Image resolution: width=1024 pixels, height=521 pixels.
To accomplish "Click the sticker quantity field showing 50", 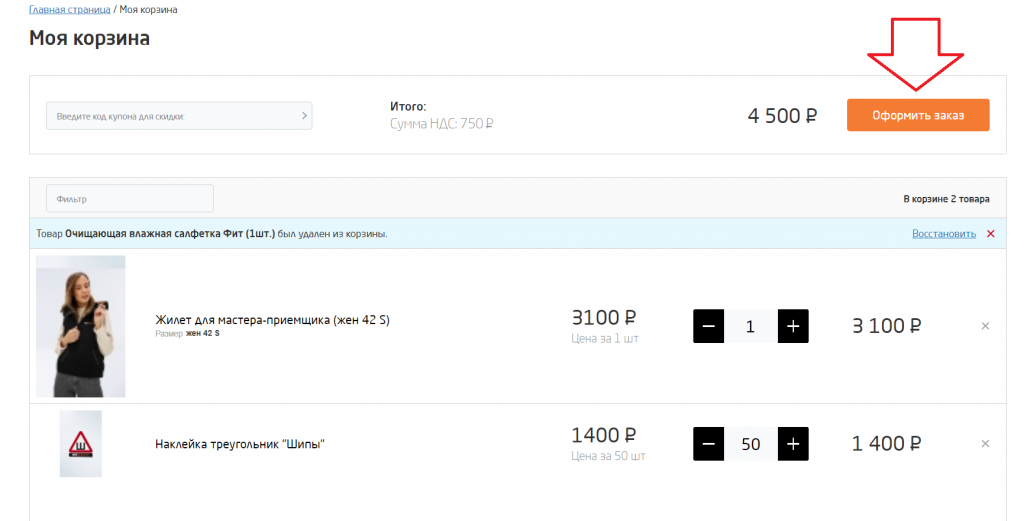I will [x=750, y=444].
